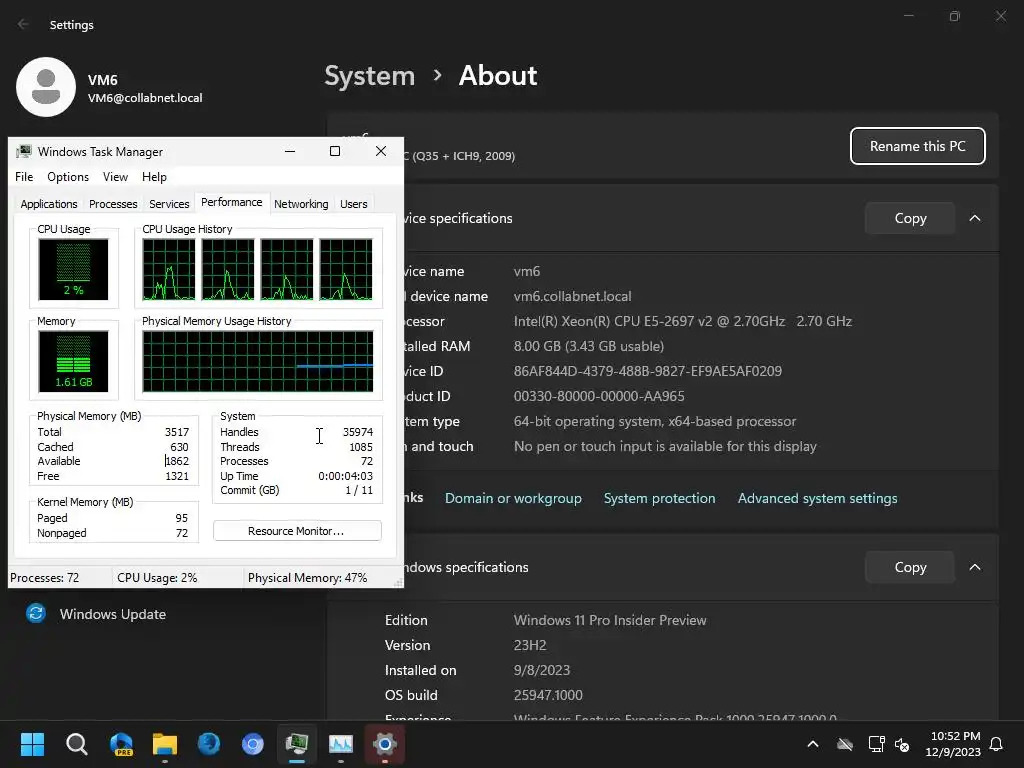Collapse the Windows specifications section
This screenshot has height=768, width=1024.
(975, 567)
